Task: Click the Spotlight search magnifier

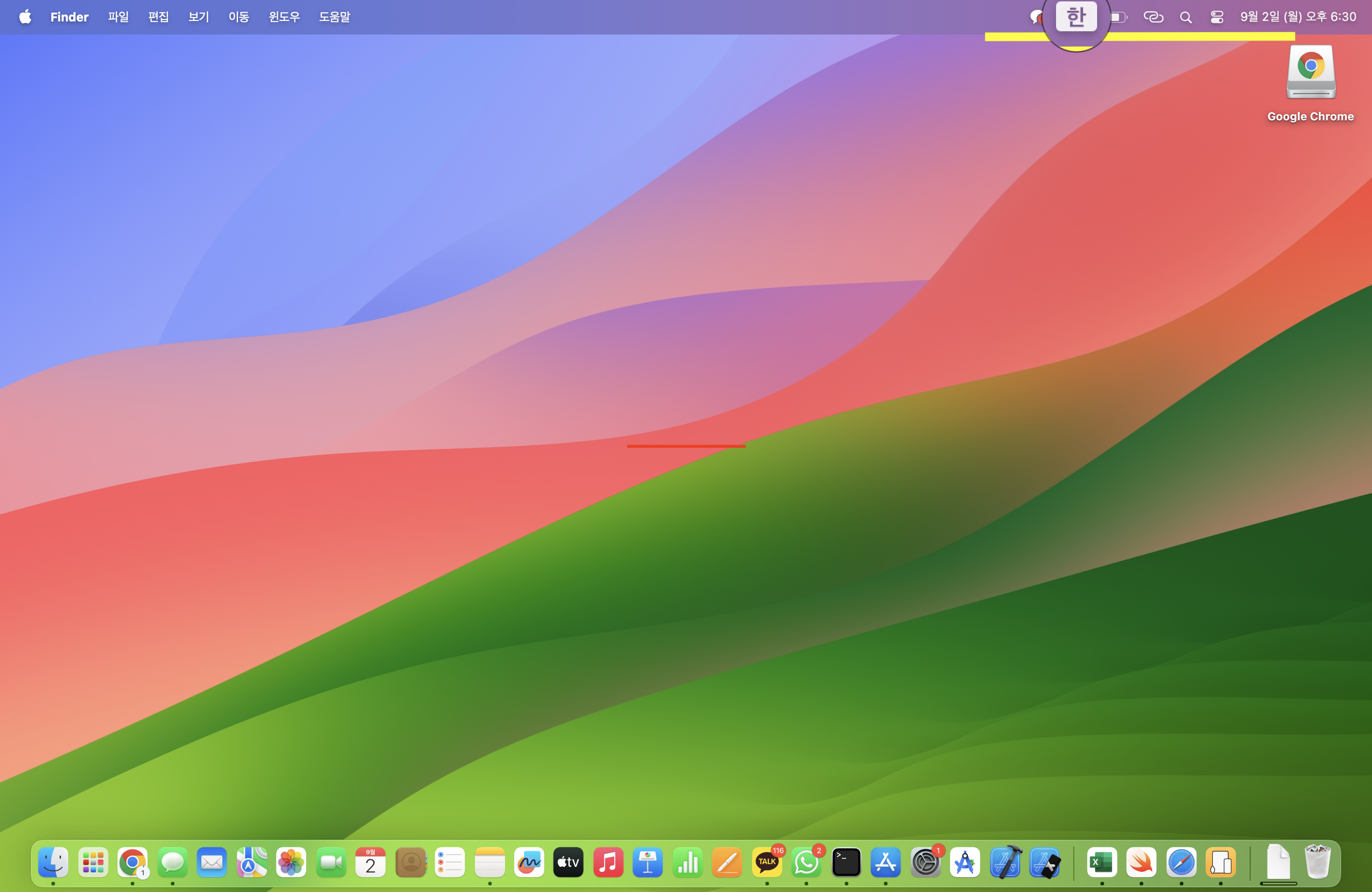Action: [1186, 17]
